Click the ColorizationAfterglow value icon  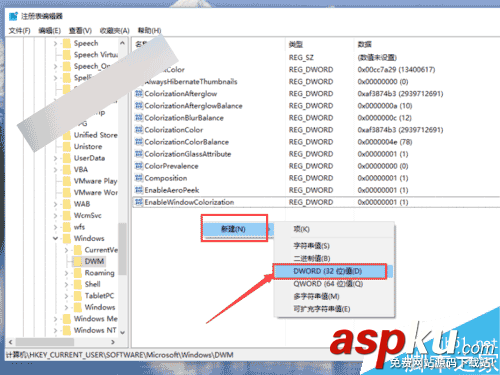tap(139, 93)
